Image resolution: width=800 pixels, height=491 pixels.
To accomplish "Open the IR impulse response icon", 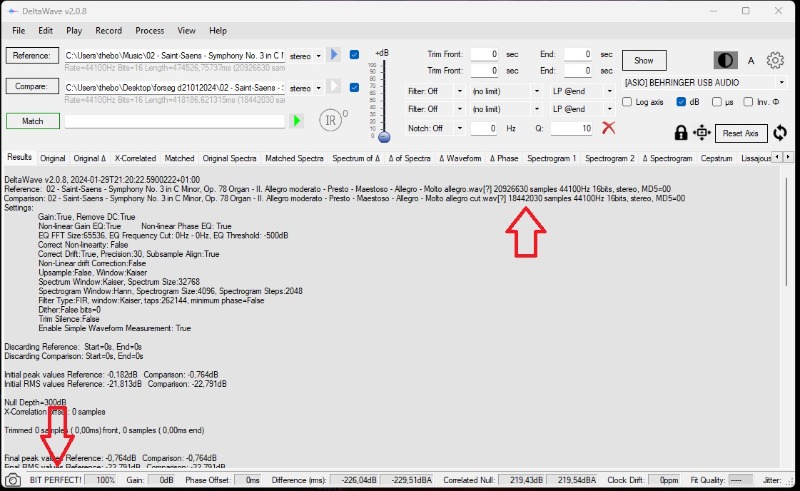I will [331, 120].
